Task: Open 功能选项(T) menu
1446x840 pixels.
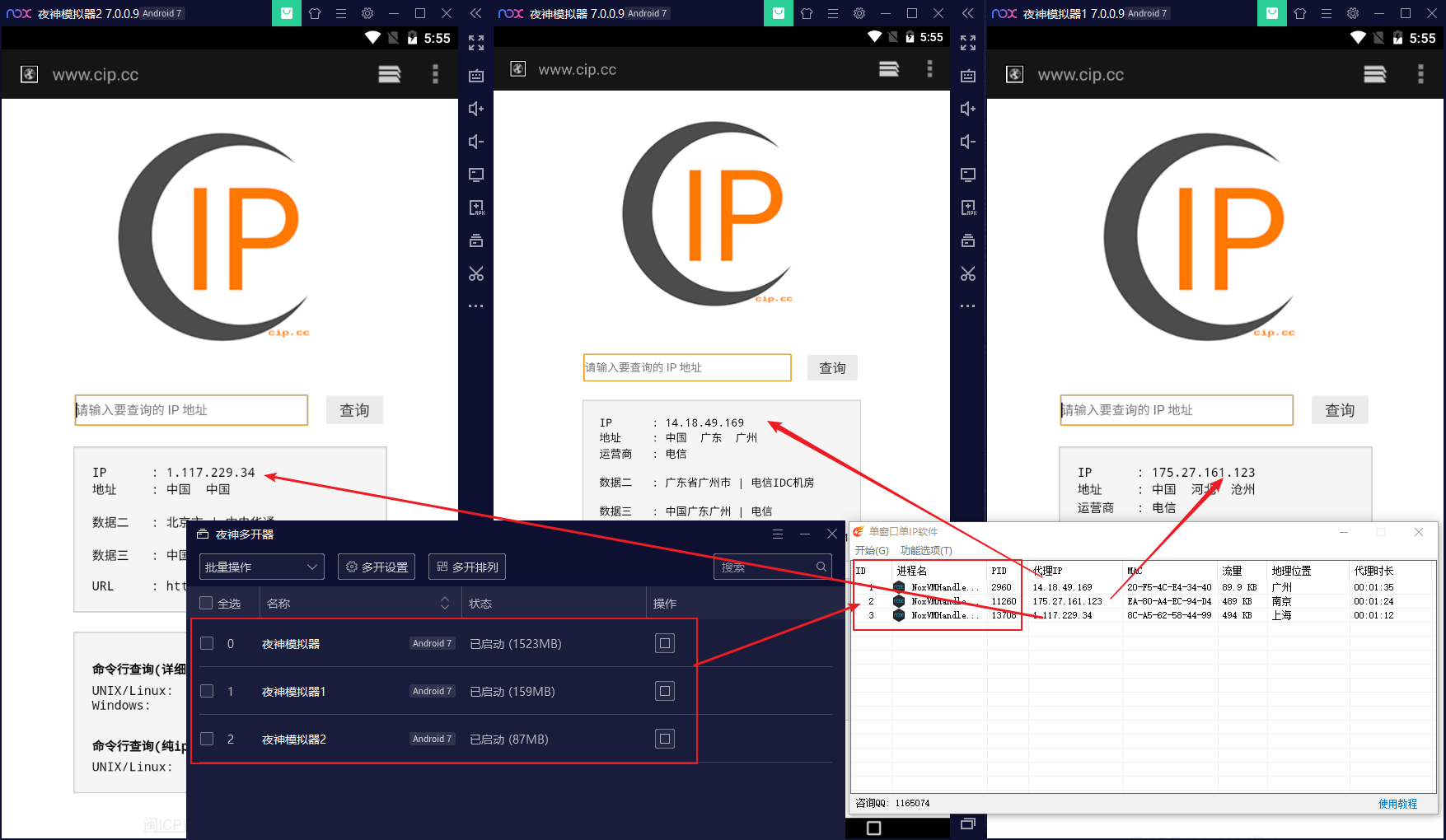Action: pyautogui.click(x=926, y=550)
